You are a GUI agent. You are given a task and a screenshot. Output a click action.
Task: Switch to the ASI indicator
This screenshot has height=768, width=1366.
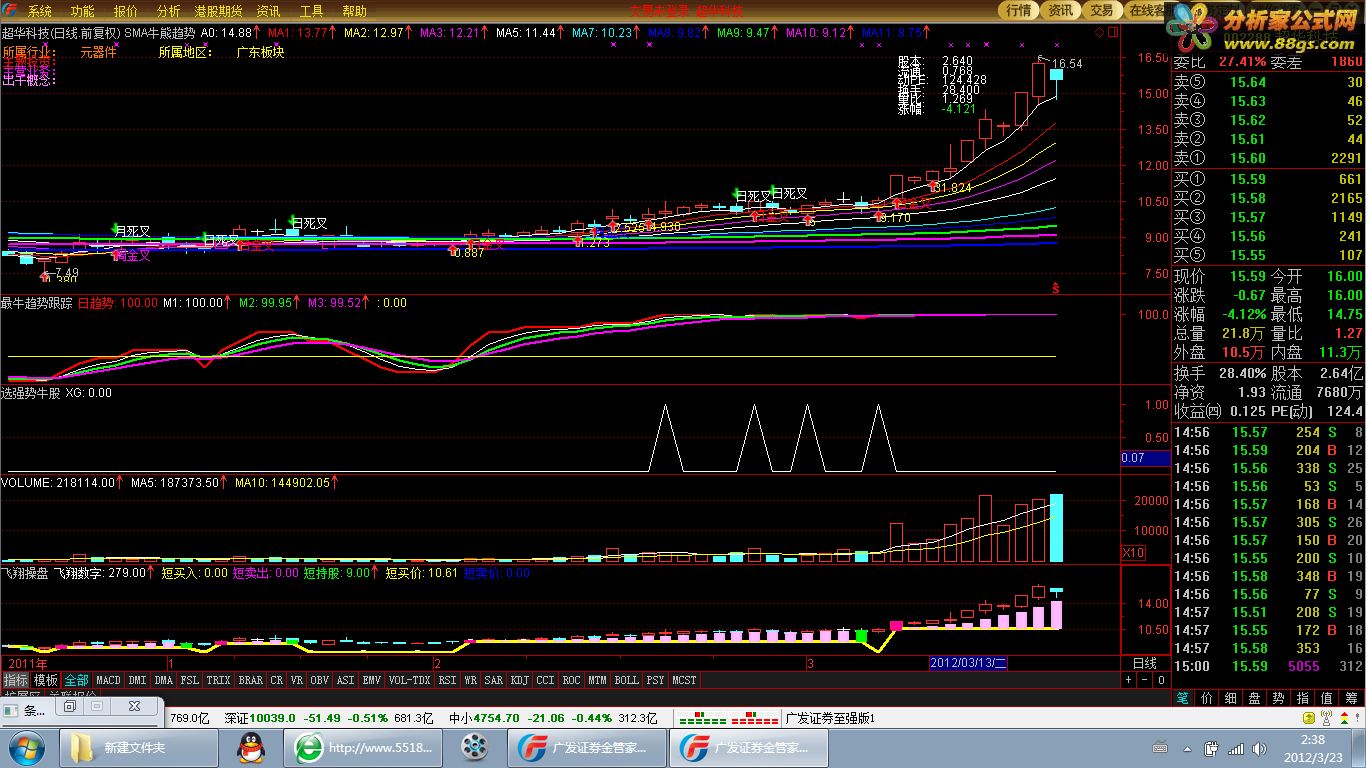pos(345,680)
